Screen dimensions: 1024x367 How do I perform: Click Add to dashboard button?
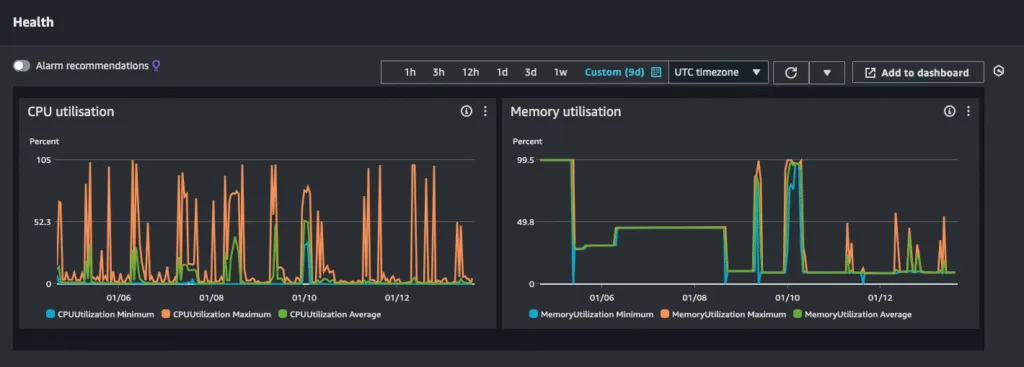coord(918,72)
